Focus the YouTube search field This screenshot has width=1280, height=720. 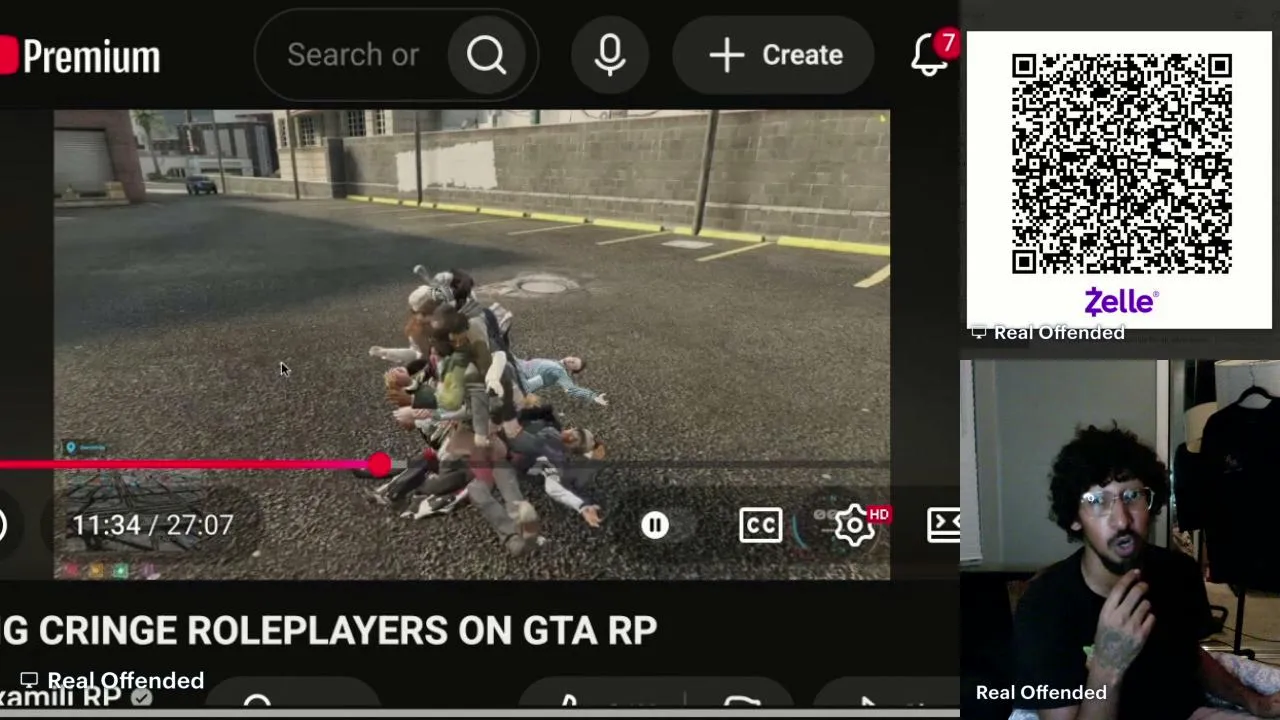click(x=353, y=55)
